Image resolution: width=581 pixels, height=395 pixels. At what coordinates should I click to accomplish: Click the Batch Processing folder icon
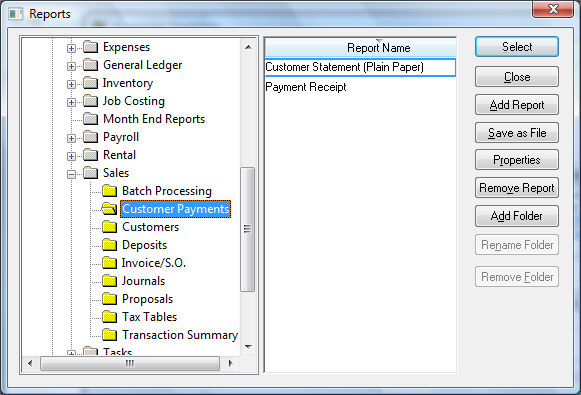point(109,191)
